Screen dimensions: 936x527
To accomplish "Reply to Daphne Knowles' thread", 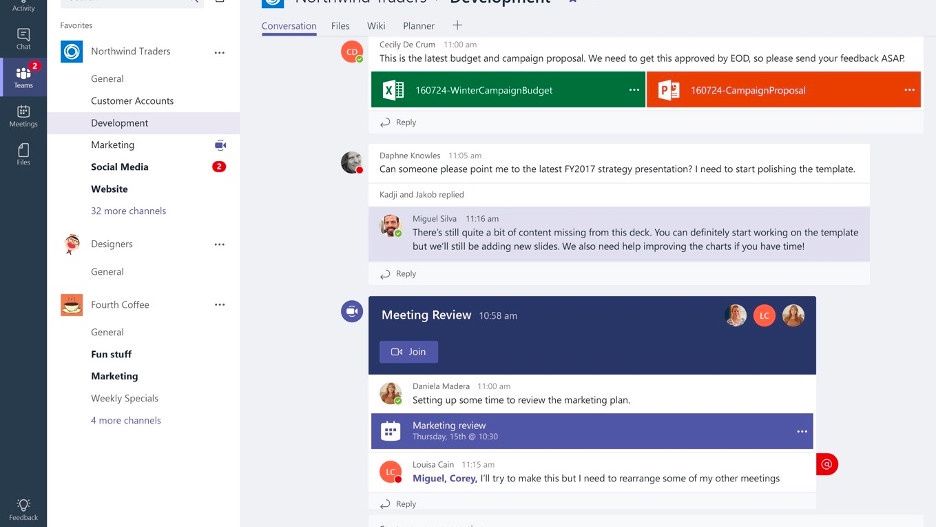I will tap(398, 273).
